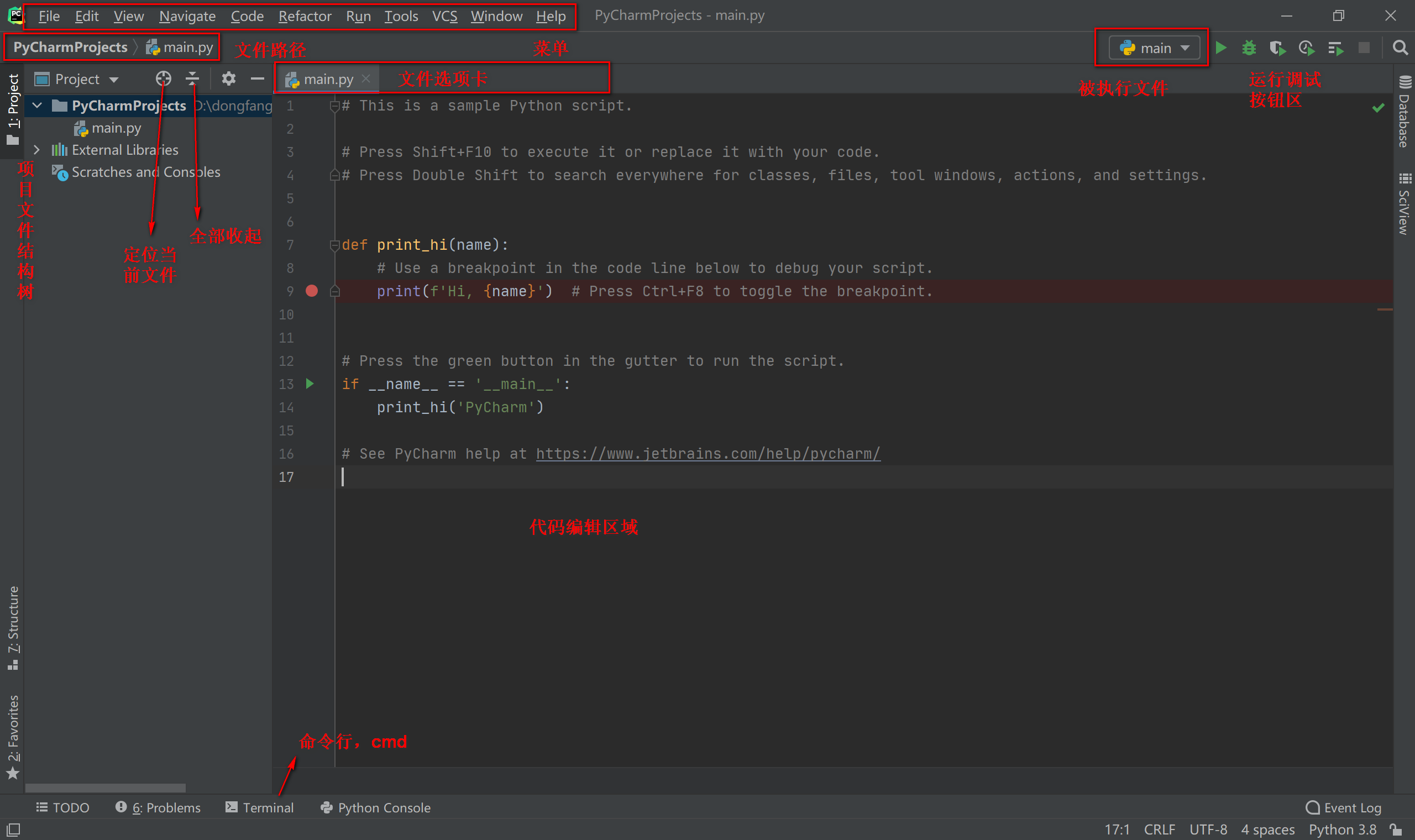Image resolution: width=1415 pixels, height=840 pixels.
Task: Start debugging with the green bug icon
Action: pyautogui.click(x=1249, y=48)
